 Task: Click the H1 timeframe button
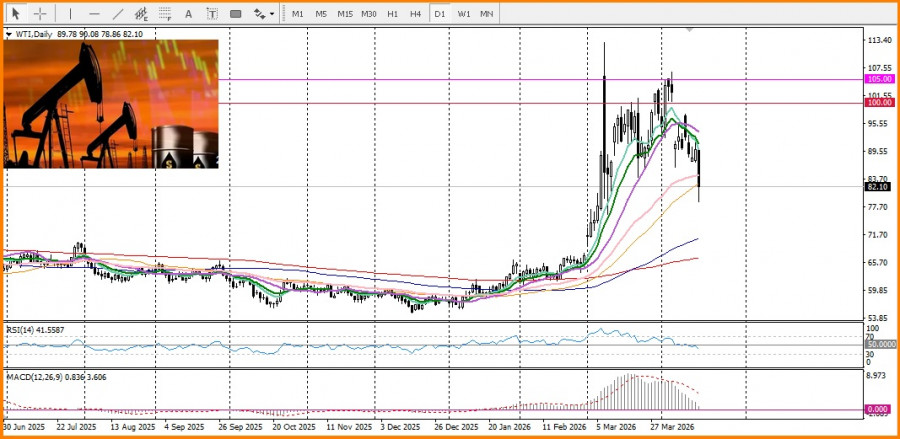[392, 14]
